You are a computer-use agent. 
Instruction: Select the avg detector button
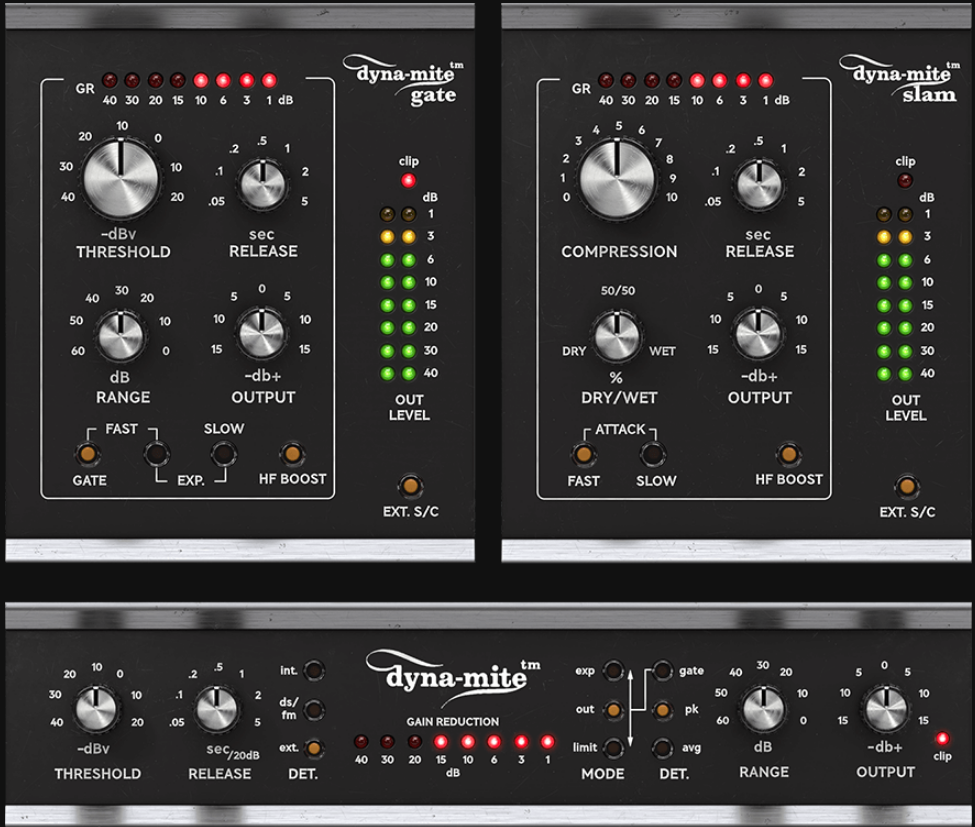pos(663,748)
